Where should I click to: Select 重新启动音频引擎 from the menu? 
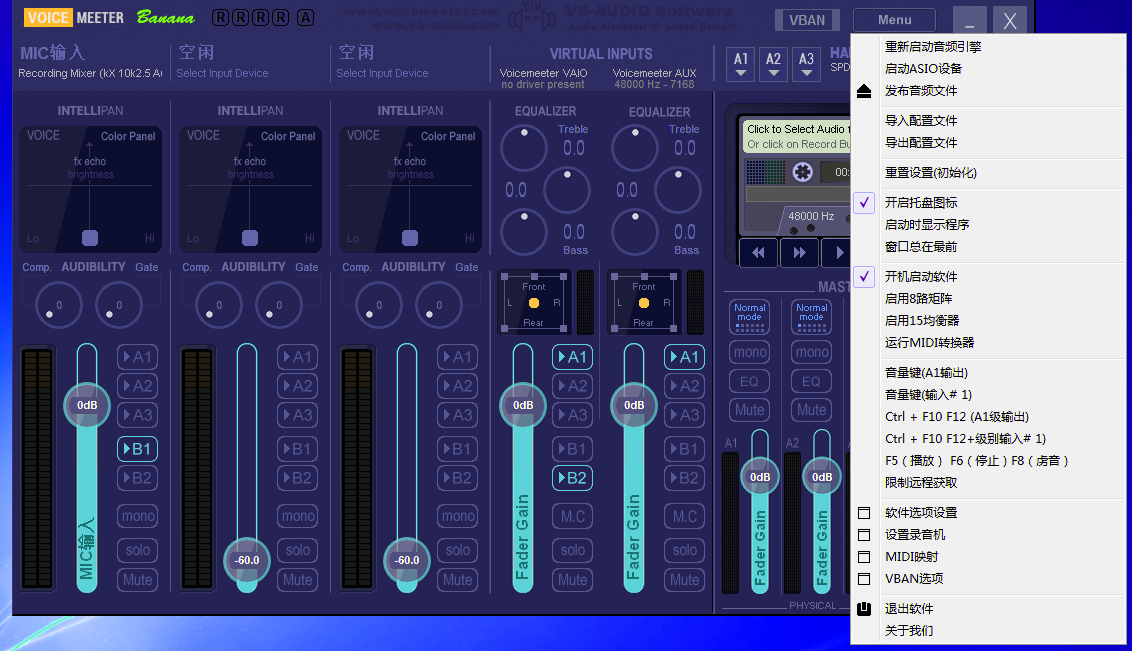pos(932,47)
